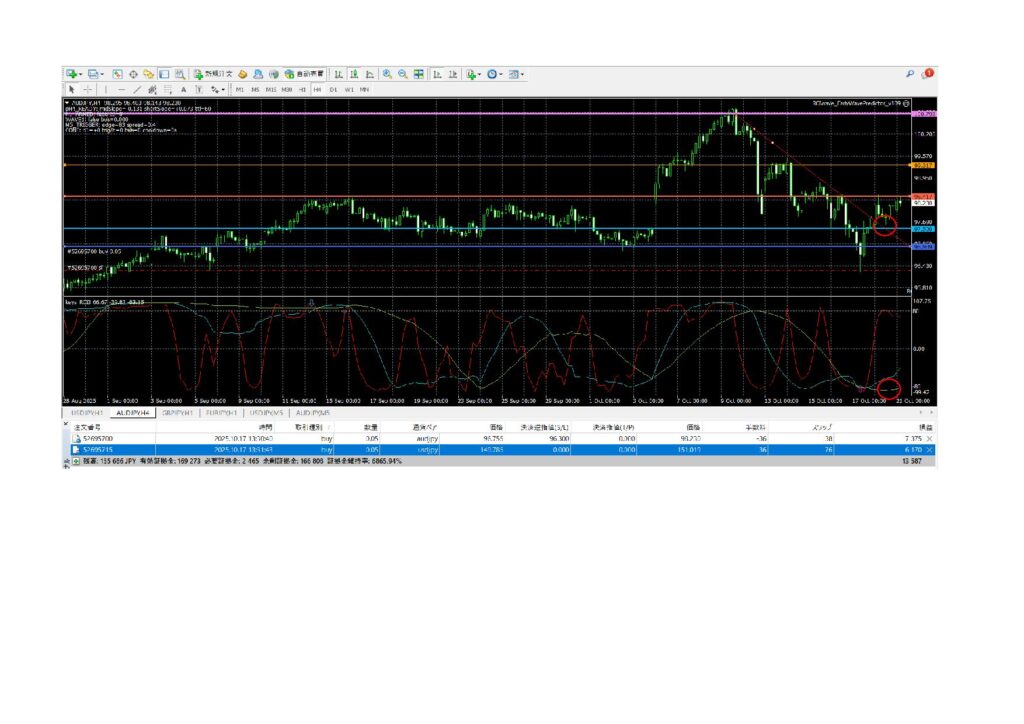Image resolution: width=1024 pixels, height=724 pixels.
Task: Click the zoom in magnifier icon
Action: (387, 74)
